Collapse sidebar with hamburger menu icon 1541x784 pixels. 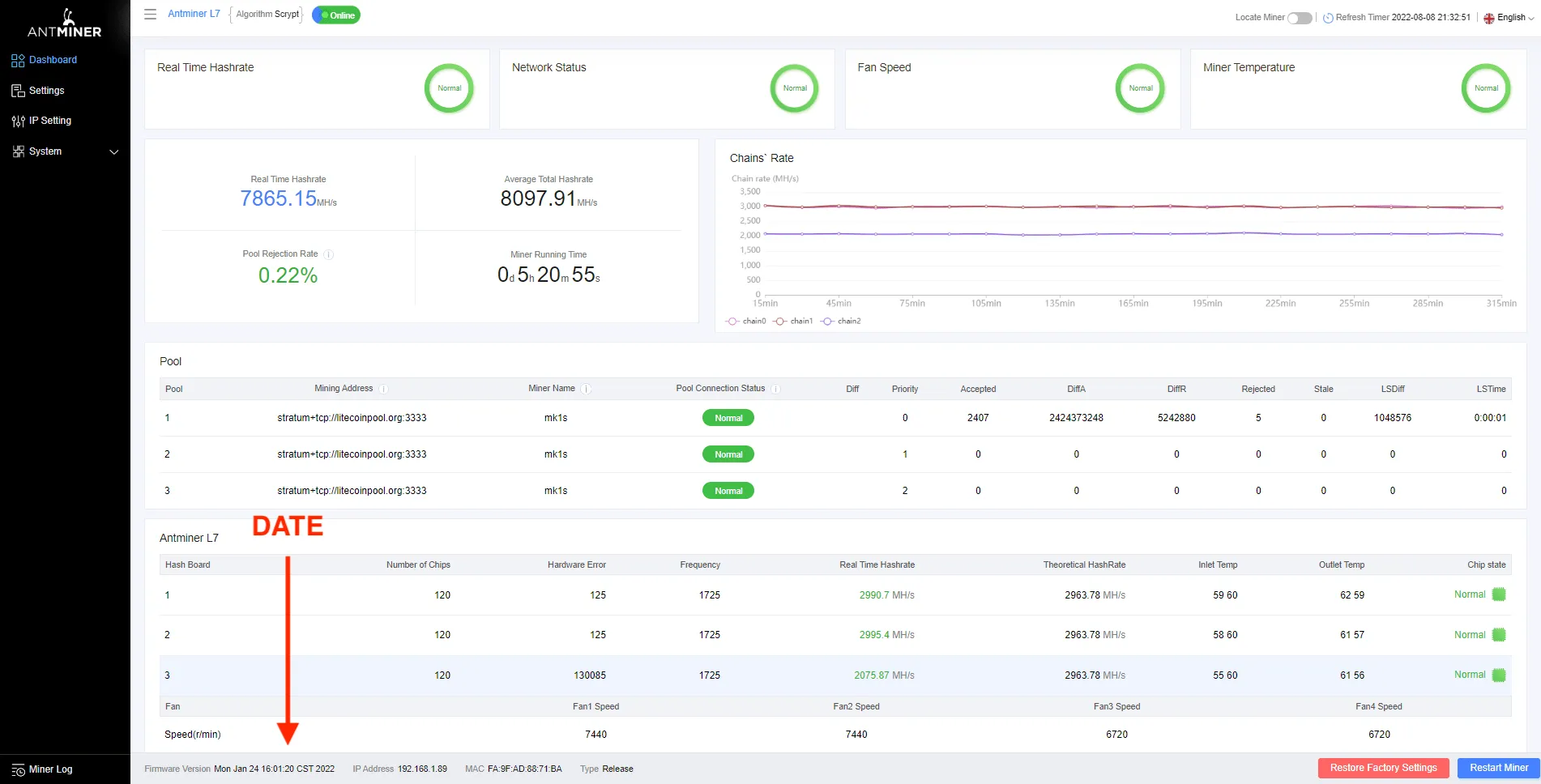(150, 15)
